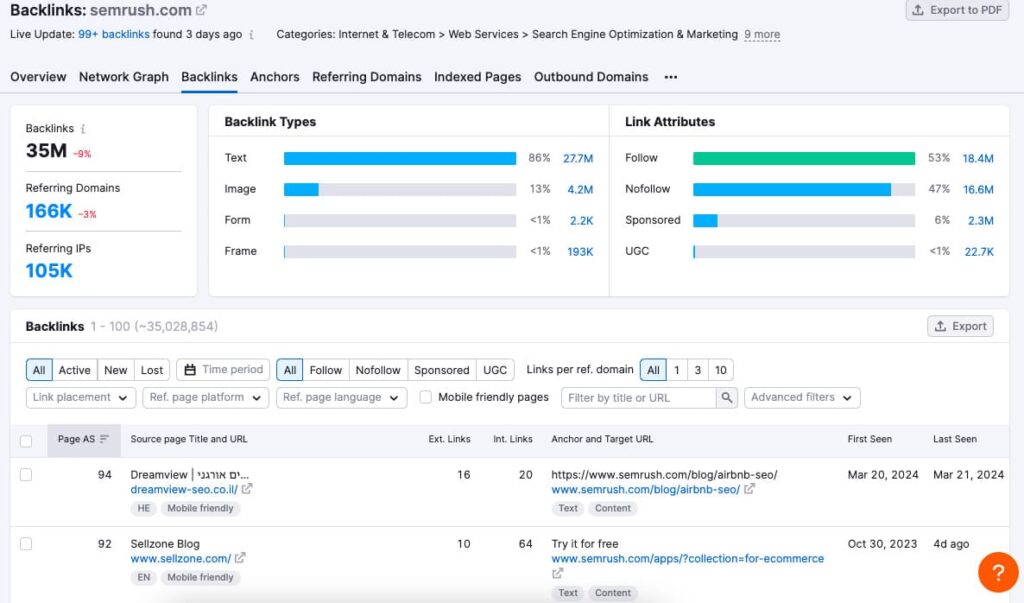Click 4.2M Image backlinks value

(x=580, y=189)
